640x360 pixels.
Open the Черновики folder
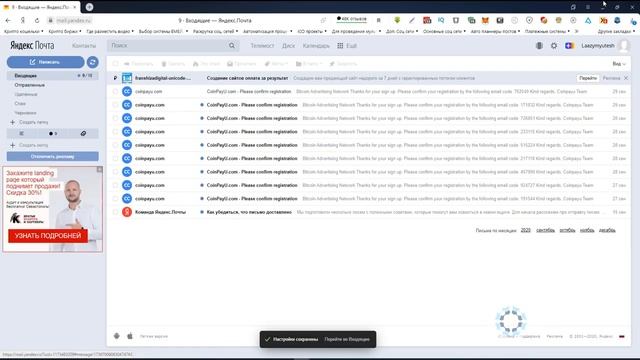click(x=25, y=113)
